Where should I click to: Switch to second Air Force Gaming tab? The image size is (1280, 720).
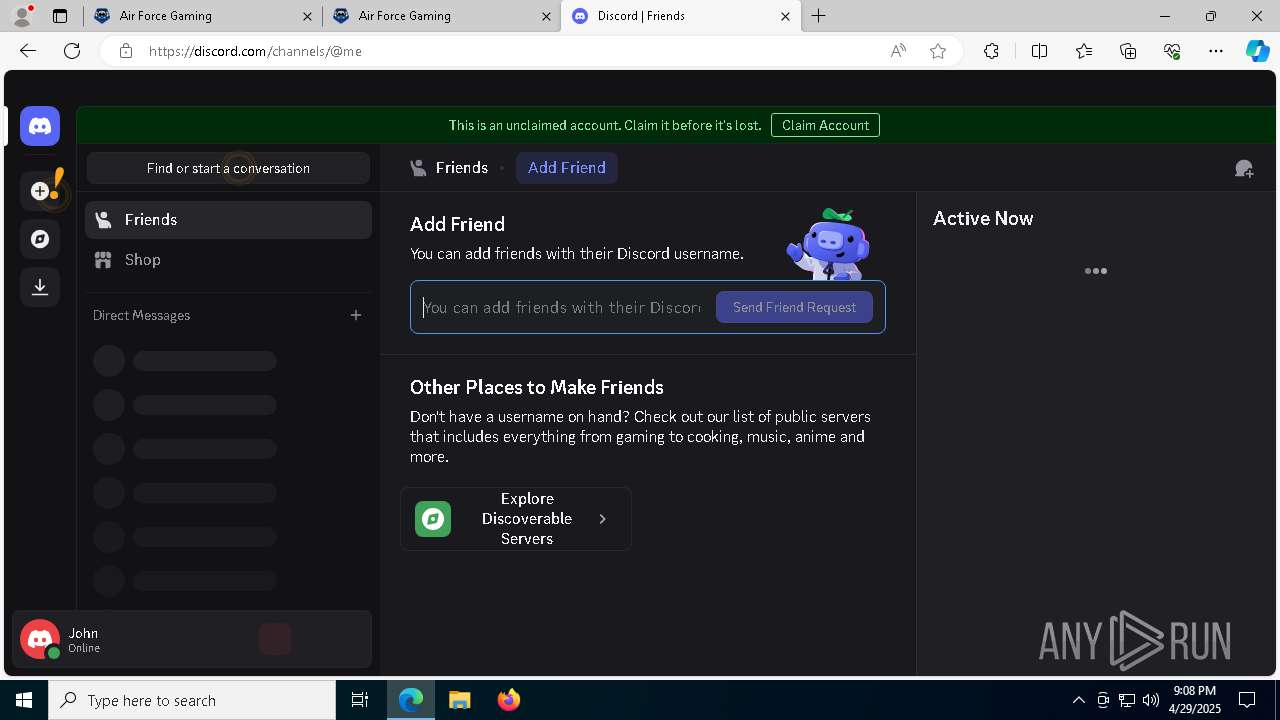point(441,16)
